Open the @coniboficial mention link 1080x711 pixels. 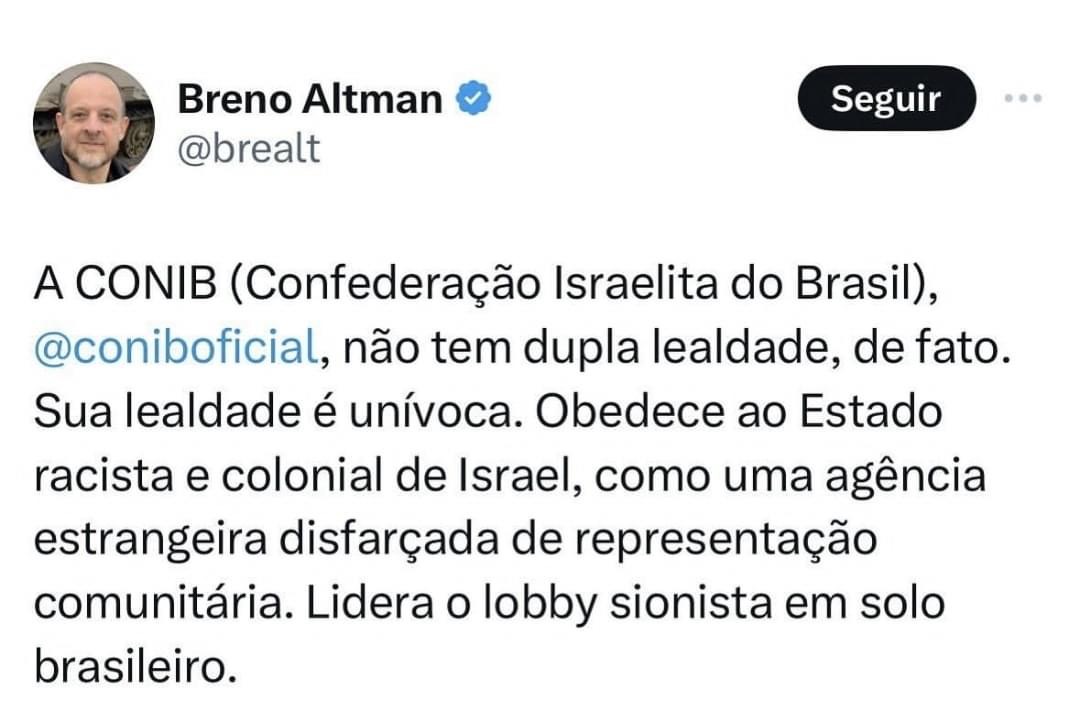(x=175, y=351)
